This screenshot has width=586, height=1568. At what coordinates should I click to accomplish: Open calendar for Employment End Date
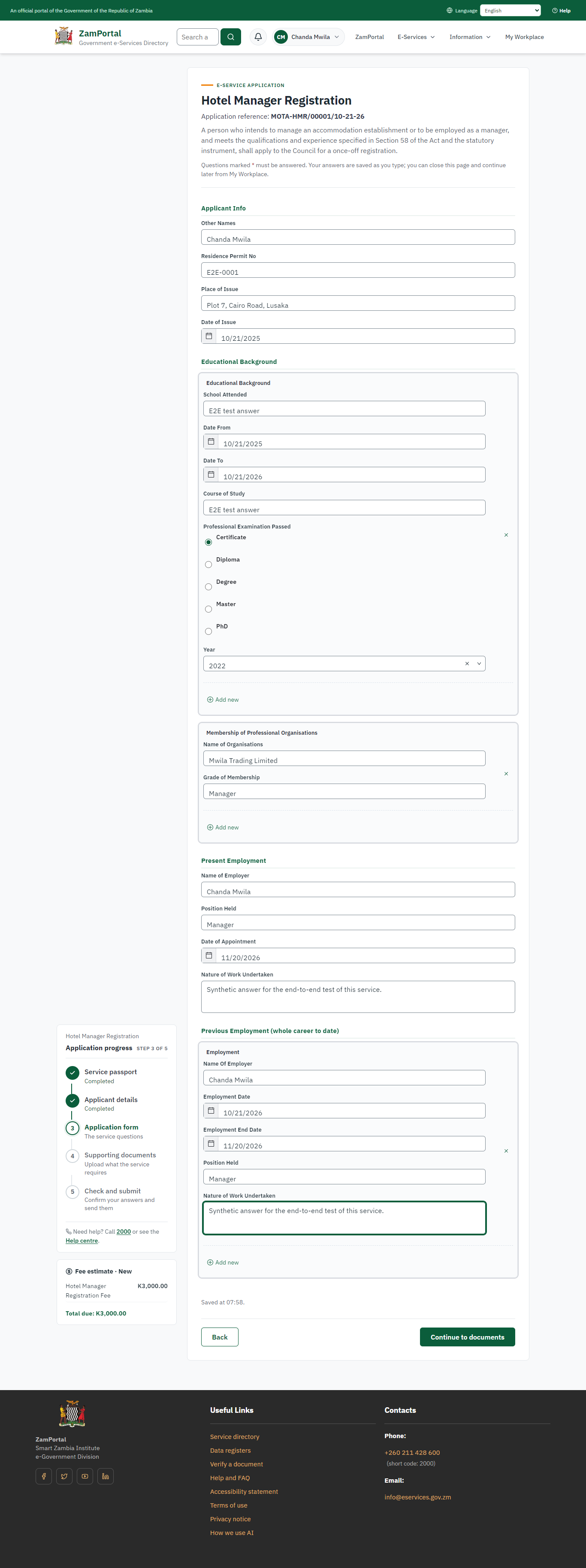pyautogui.click(x=211, y=1143)
